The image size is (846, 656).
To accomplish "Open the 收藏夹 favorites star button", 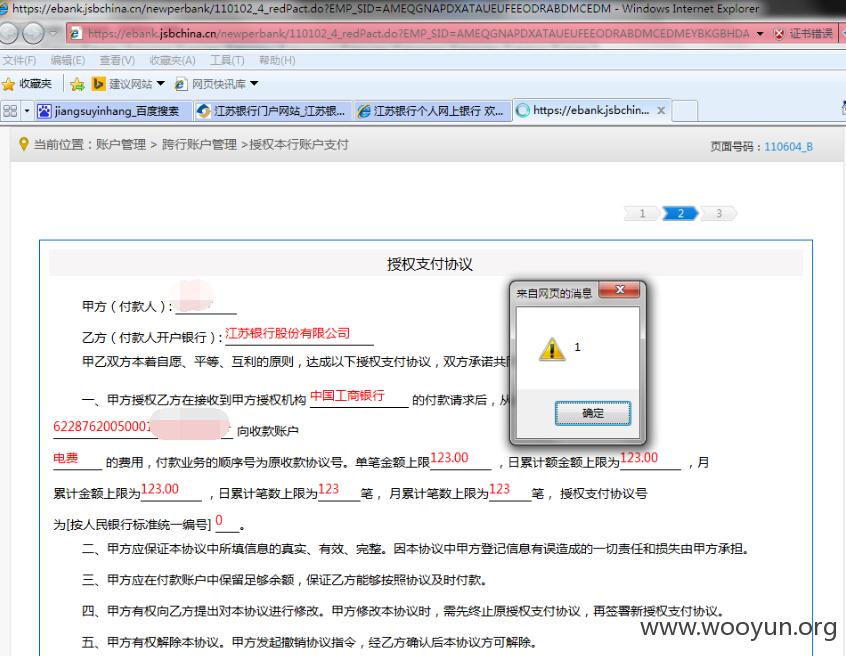I will 28,84.
